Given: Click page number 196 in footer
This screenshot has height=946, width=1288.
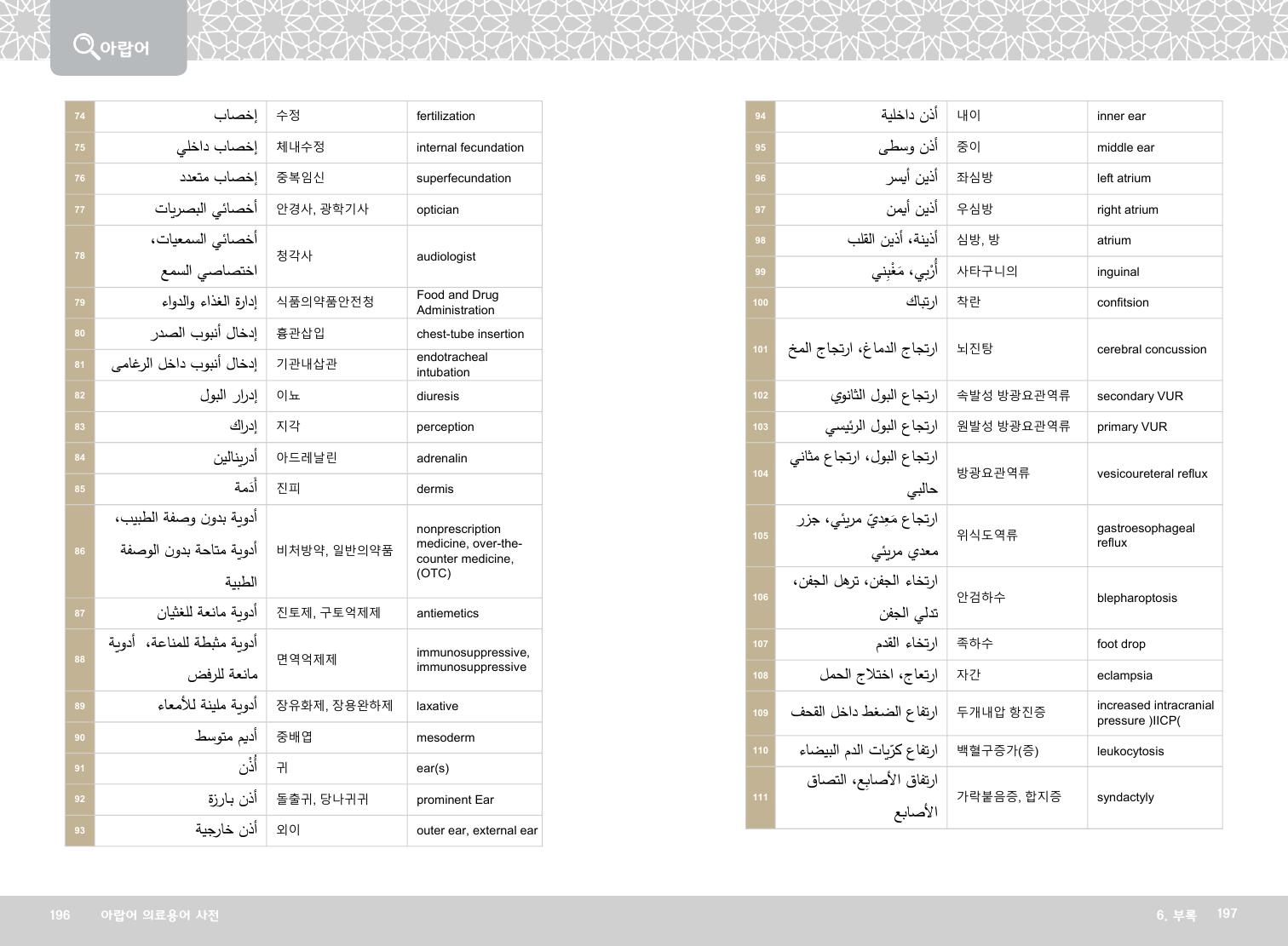Looking at the screenshot, I should [x=60, y=914].
